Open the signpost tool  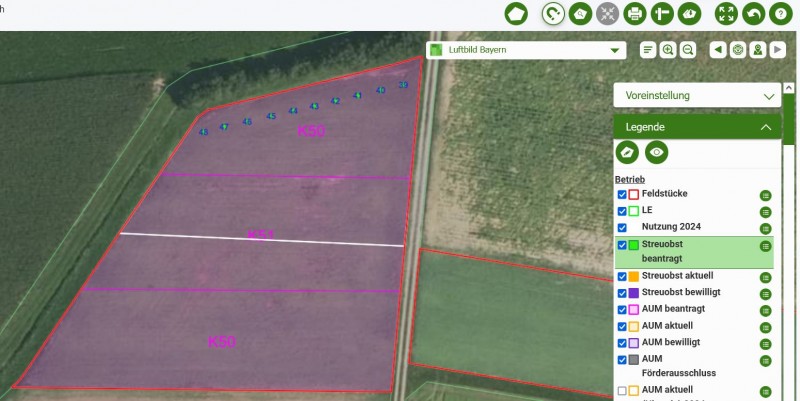[661, 14]
